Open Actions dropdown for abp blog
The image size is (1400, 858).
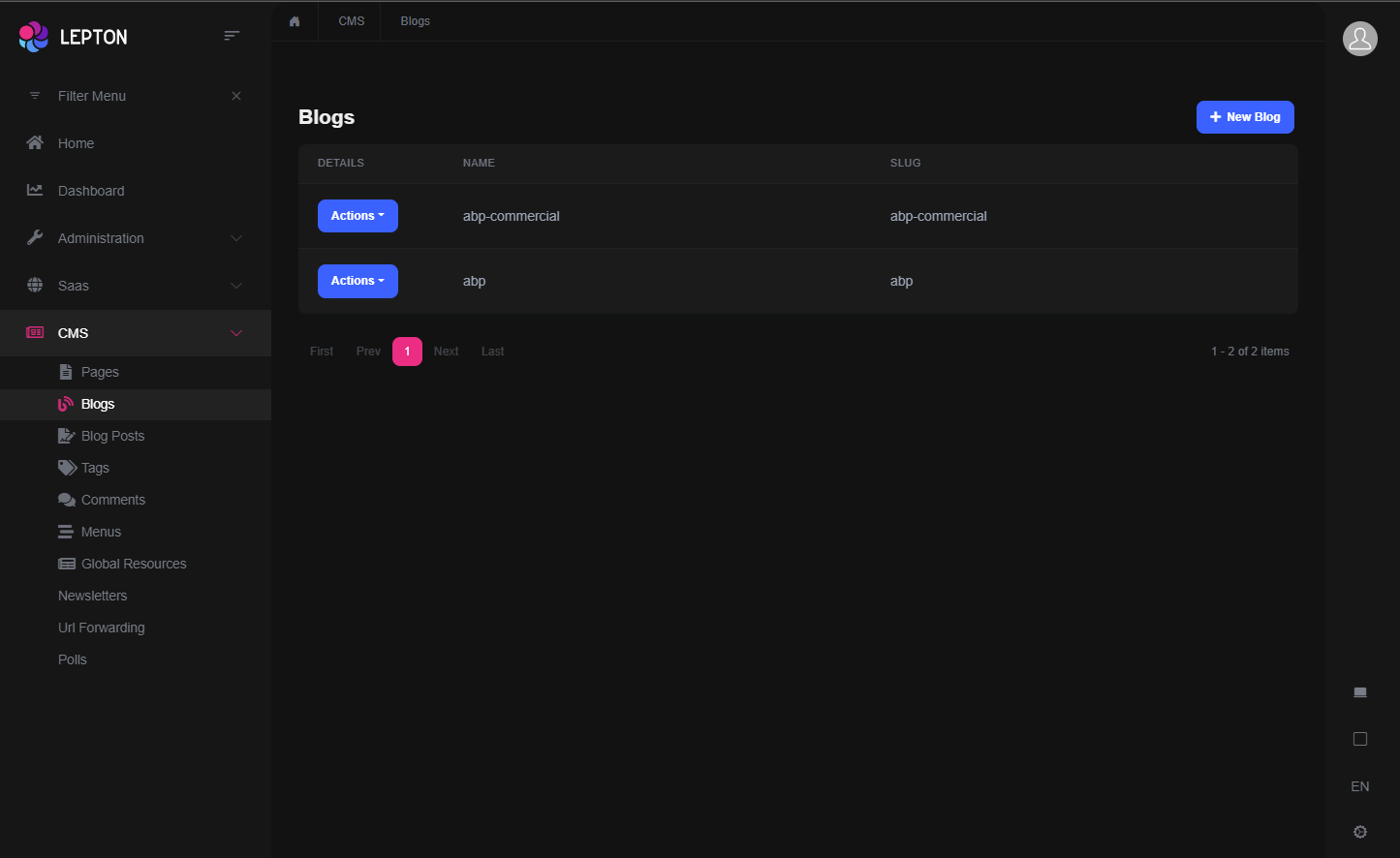coord(358,281)
